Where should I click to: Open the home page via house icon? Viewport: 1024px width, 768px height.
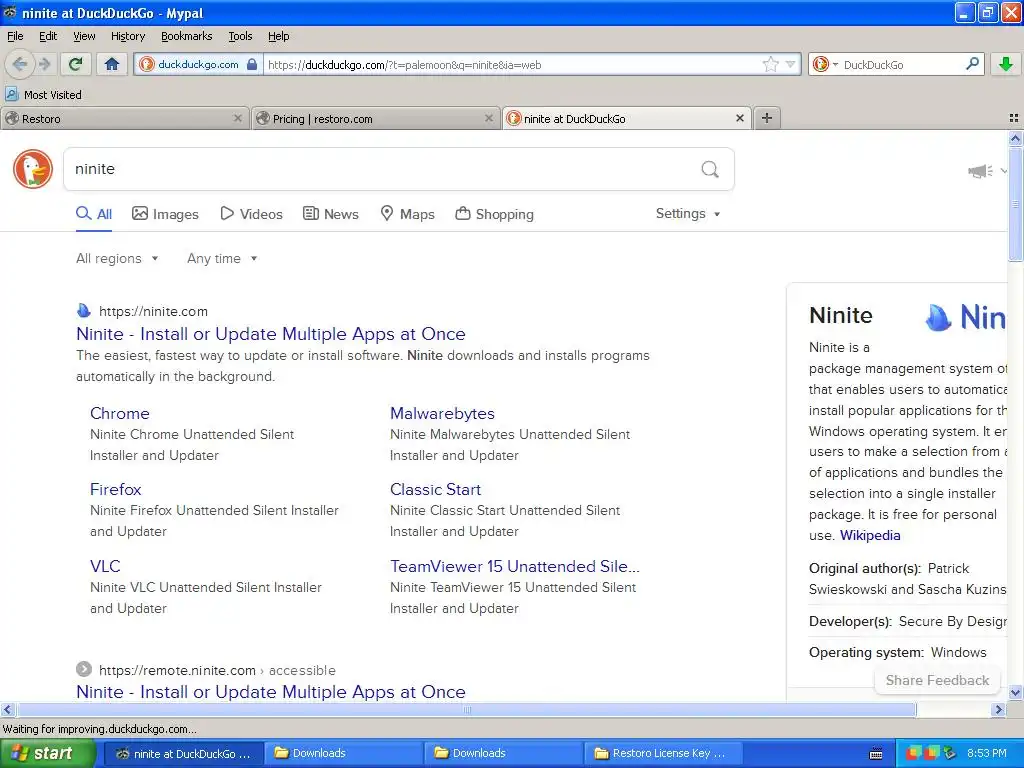(112, 64)
